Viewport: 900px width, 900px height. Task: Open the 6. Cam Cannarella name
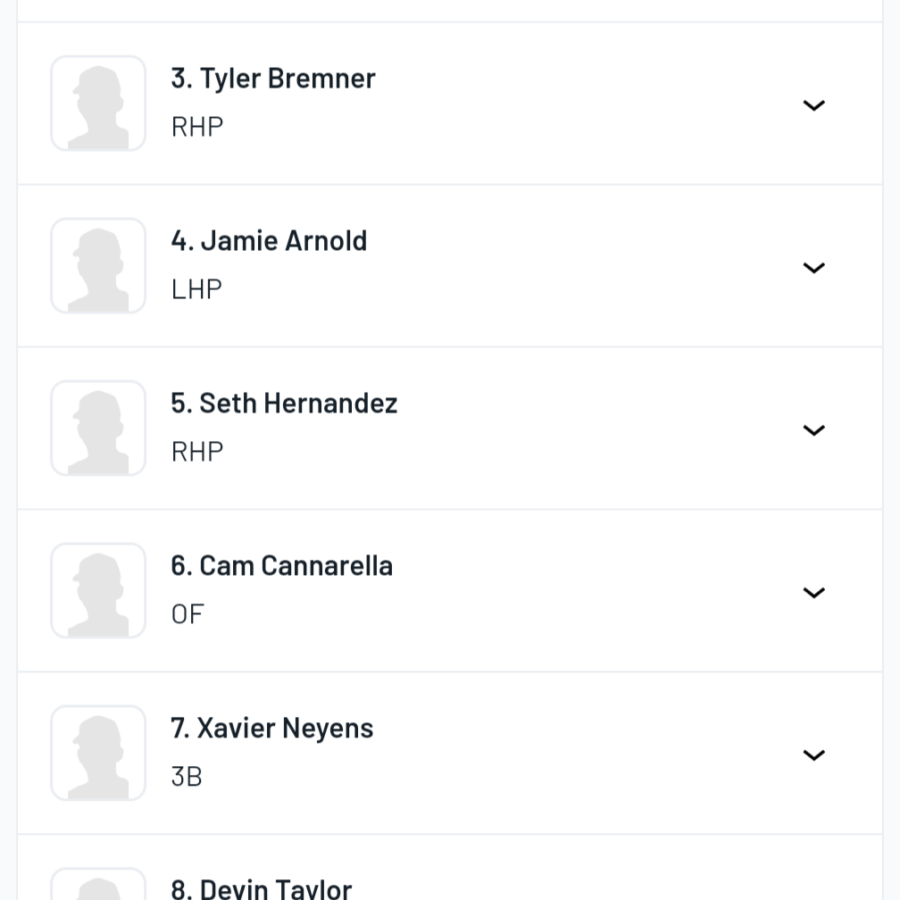[x=282, y=566]
